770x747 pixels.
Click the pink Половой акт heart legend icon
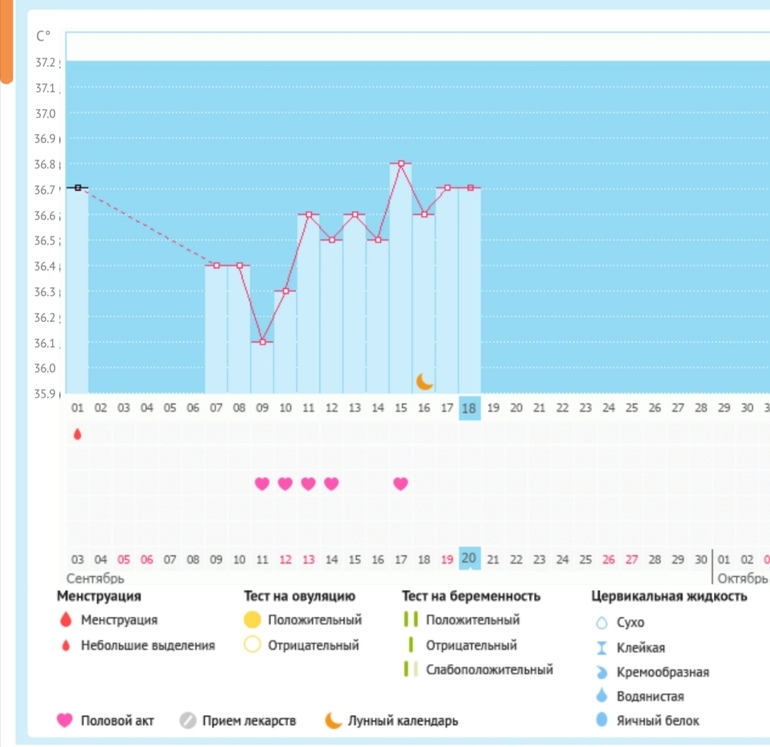click(66, 720)
